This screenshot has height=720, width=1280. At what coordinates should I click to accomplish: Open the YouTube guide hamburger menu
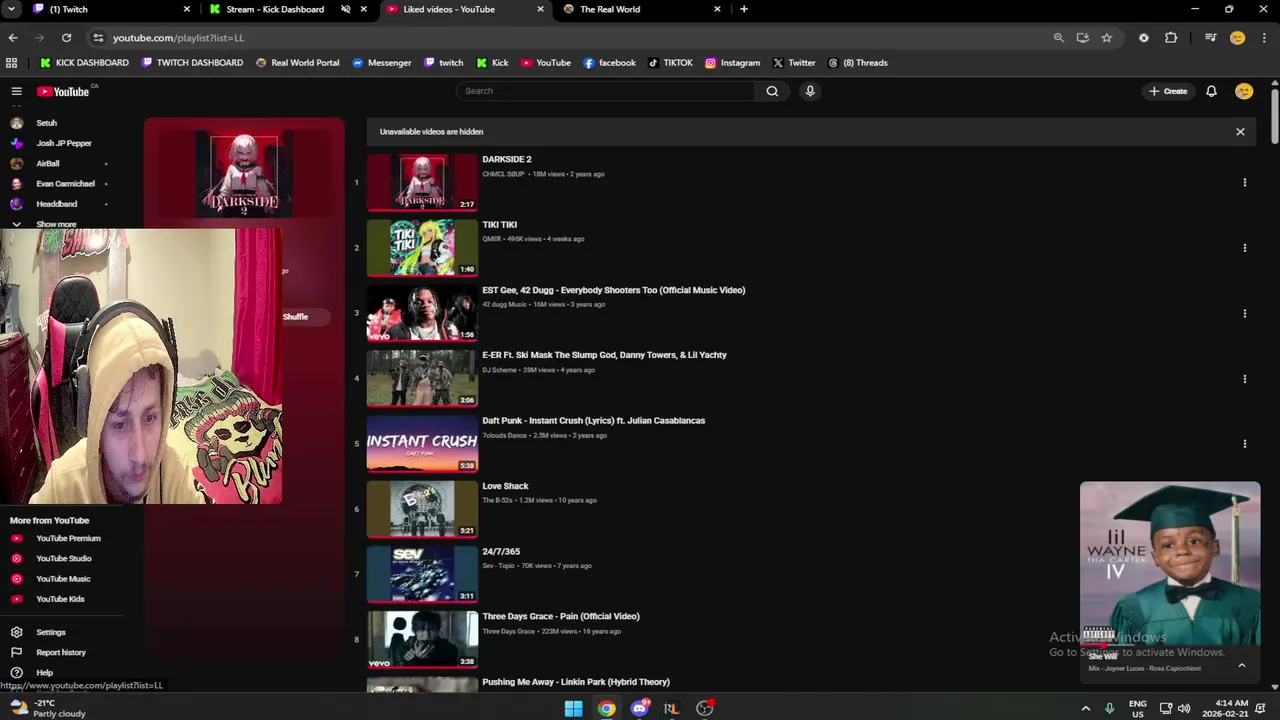(16, 91)
